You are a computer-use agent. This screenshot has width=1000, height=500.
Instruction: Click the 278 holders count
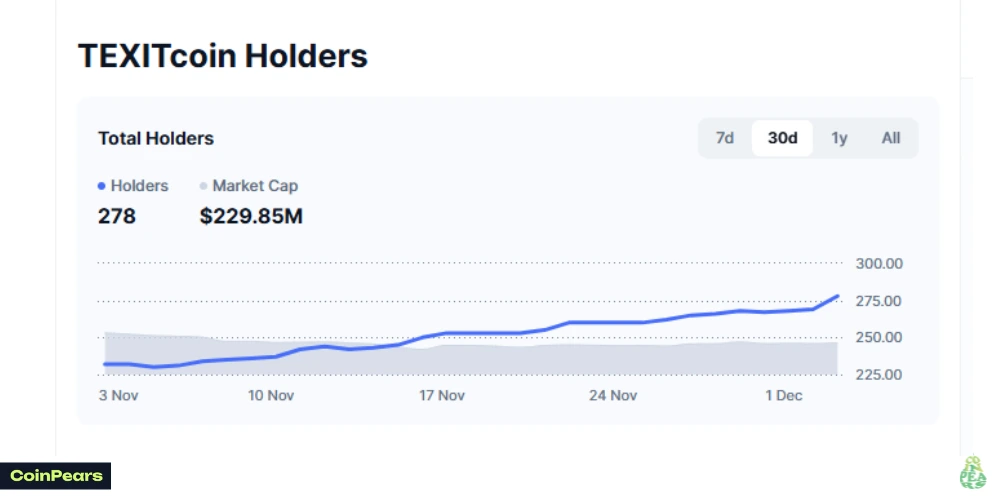[x=117, y=216]
